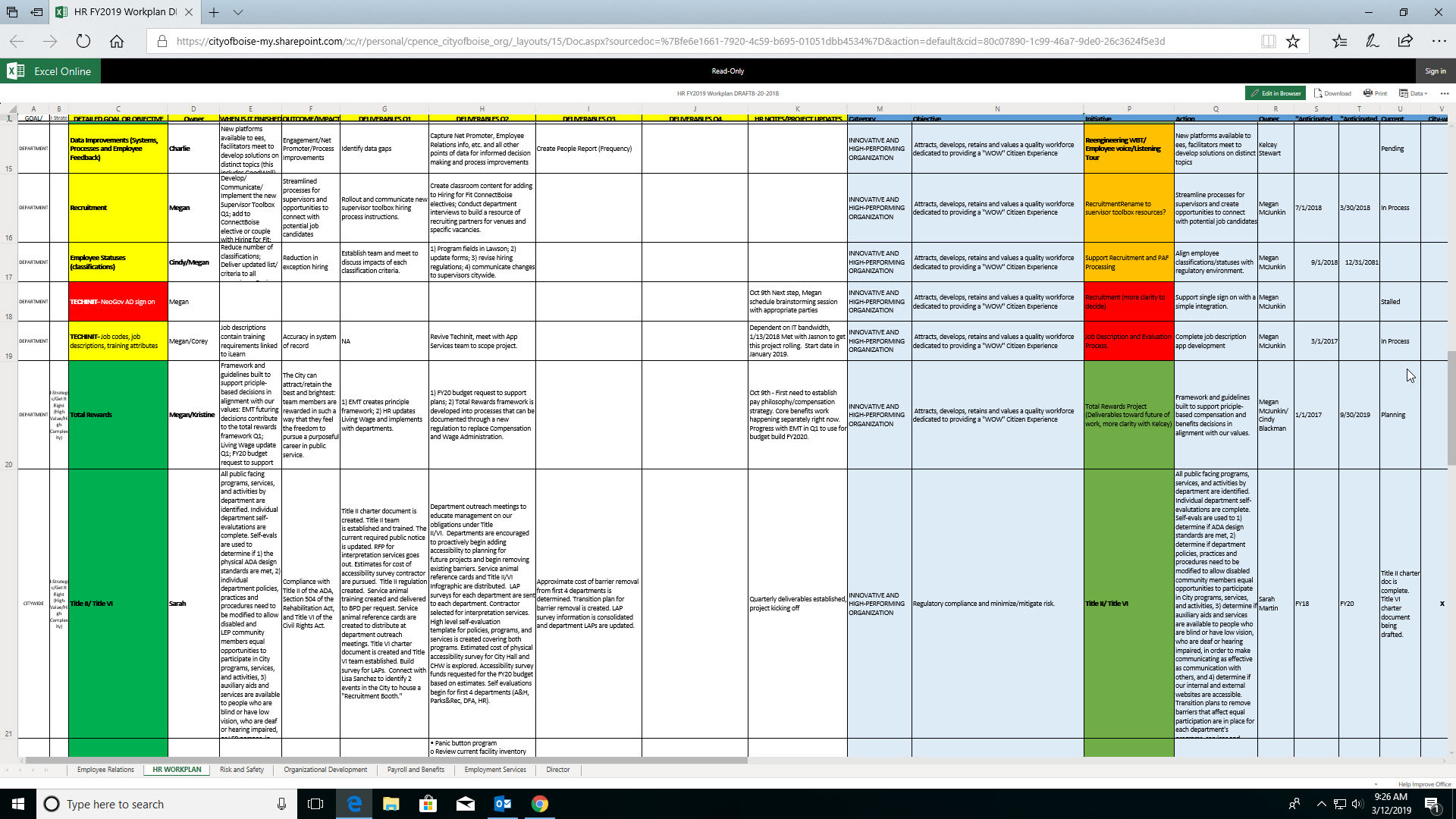The width and height of the screenshot is (1456, 819).
Task: Click the Sign in link
Action: point(1435,71)
